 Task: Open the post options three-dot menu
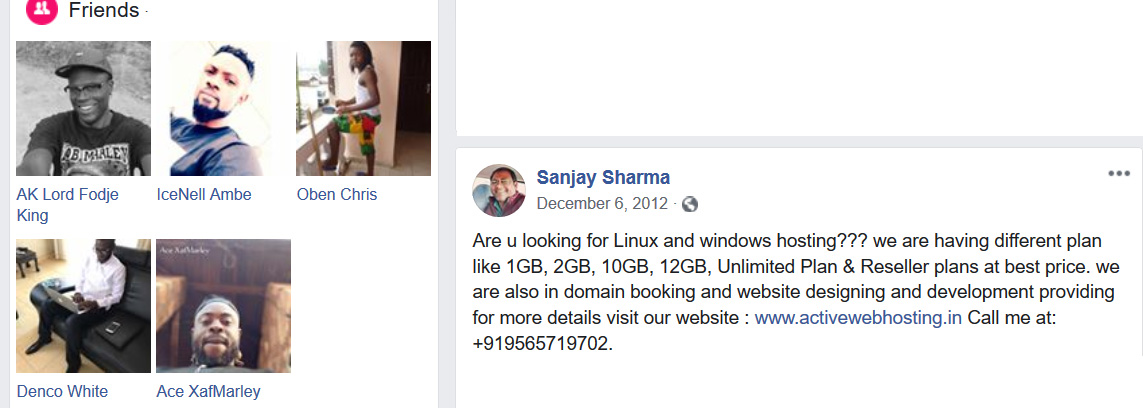coord(1118,174)
